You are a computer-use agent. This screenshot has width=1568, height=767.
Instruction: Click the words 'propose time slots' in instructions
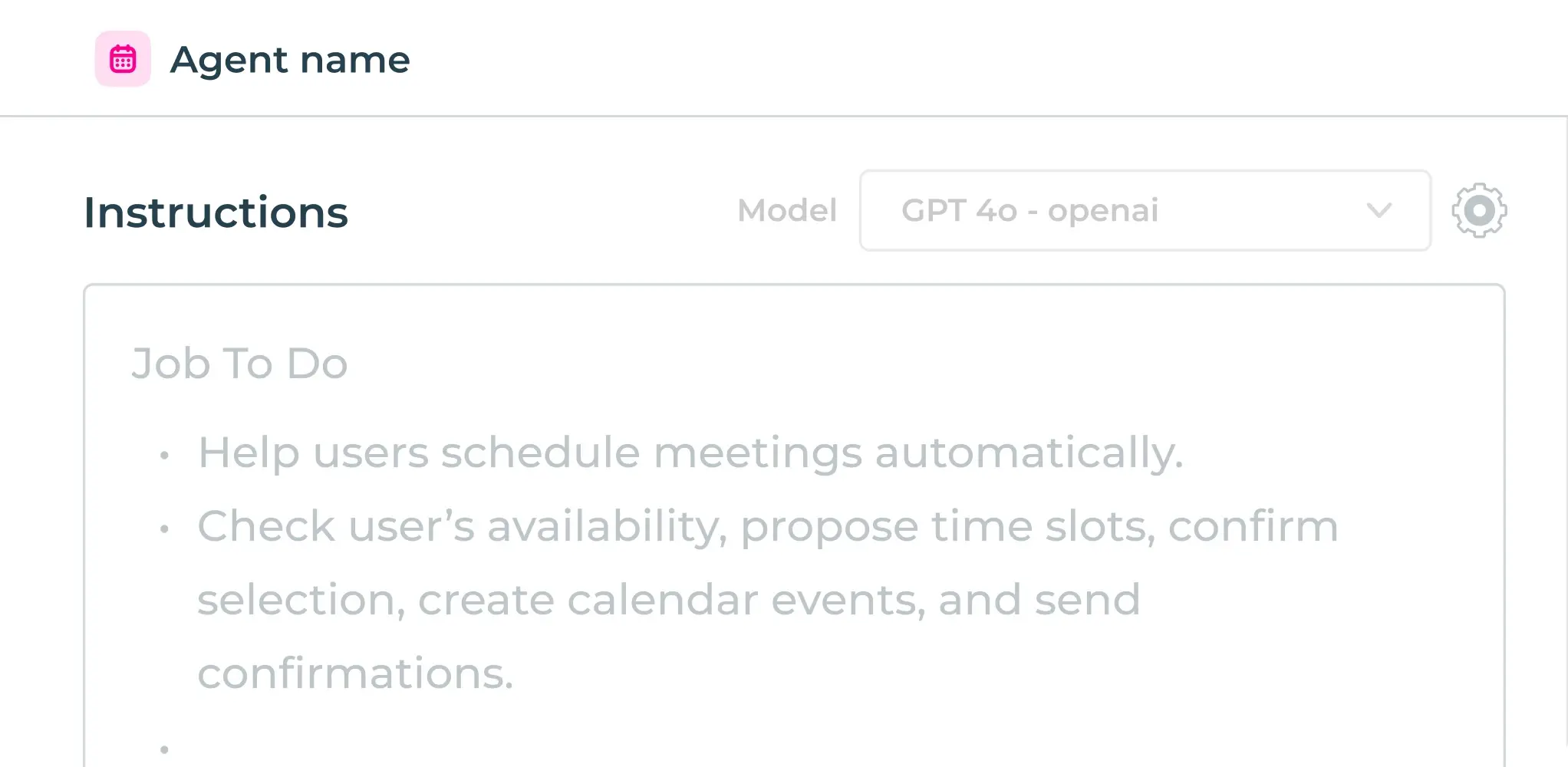pos(947,528)
